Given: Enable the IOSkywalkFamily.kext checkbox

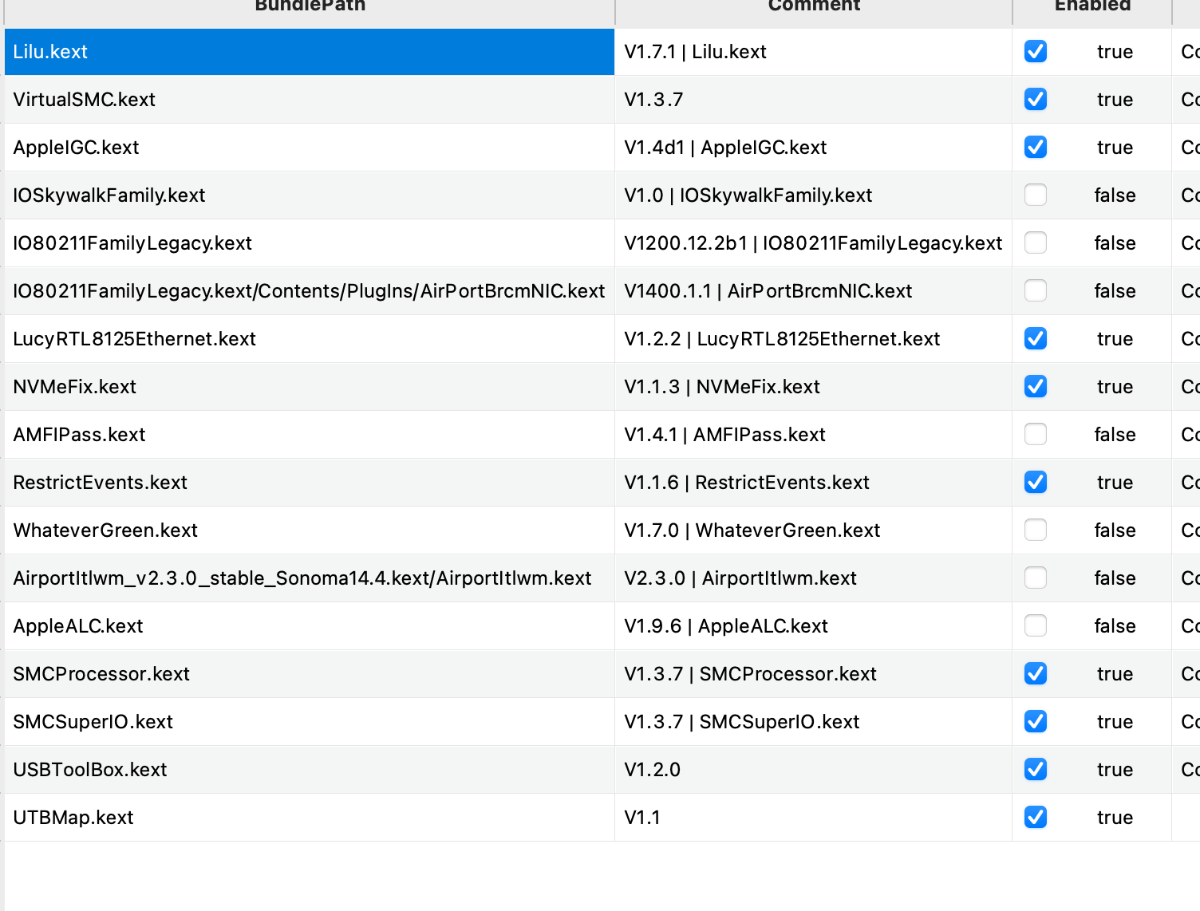Looking at the screenshot, I should 1035,195.
